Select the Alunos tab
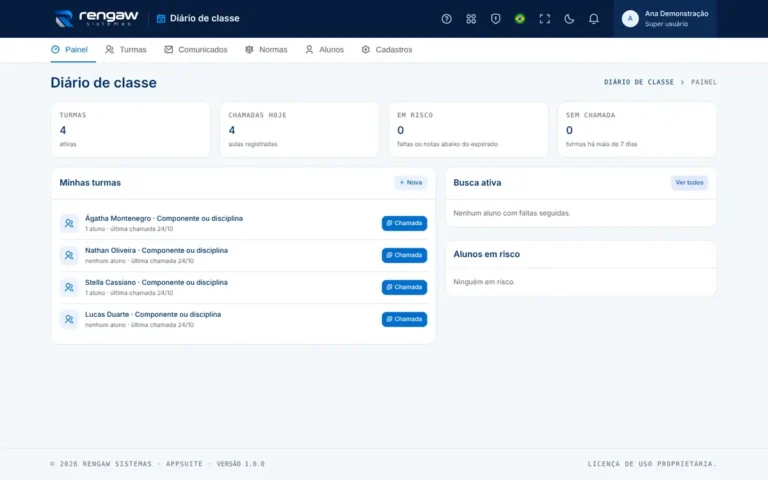This screenshot has width=768, height=480. pos(324,49)
